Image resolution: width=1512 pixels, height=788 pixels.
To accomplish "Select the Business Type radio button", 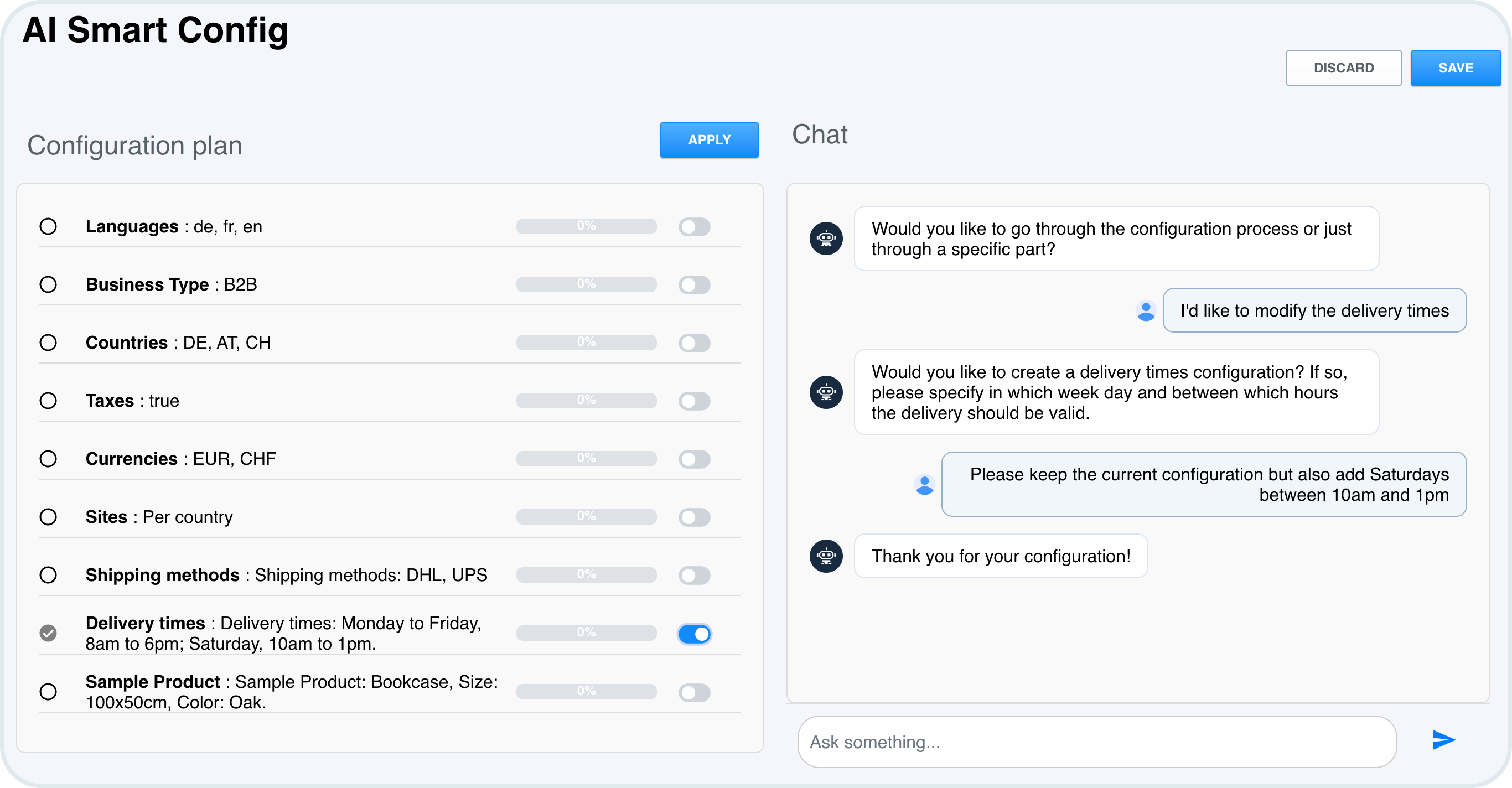I will pyautogui.click(x=49, y=284).
